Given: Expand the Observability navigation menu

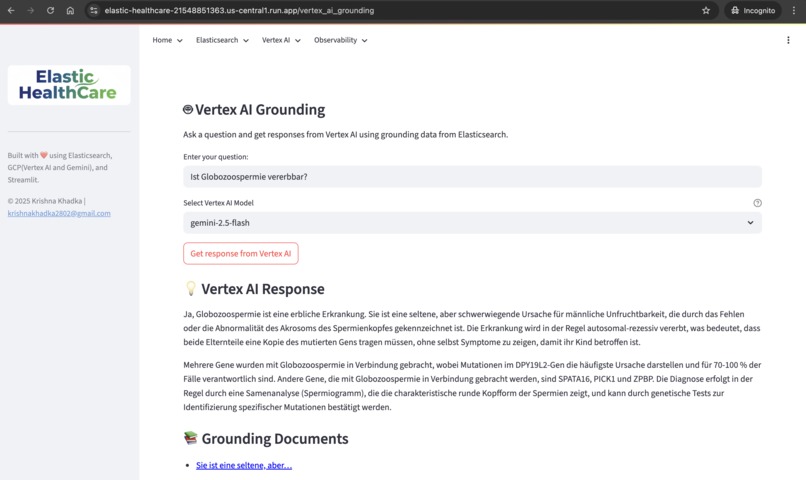Looking at the screenshot, I should click(x=340, y=40).
